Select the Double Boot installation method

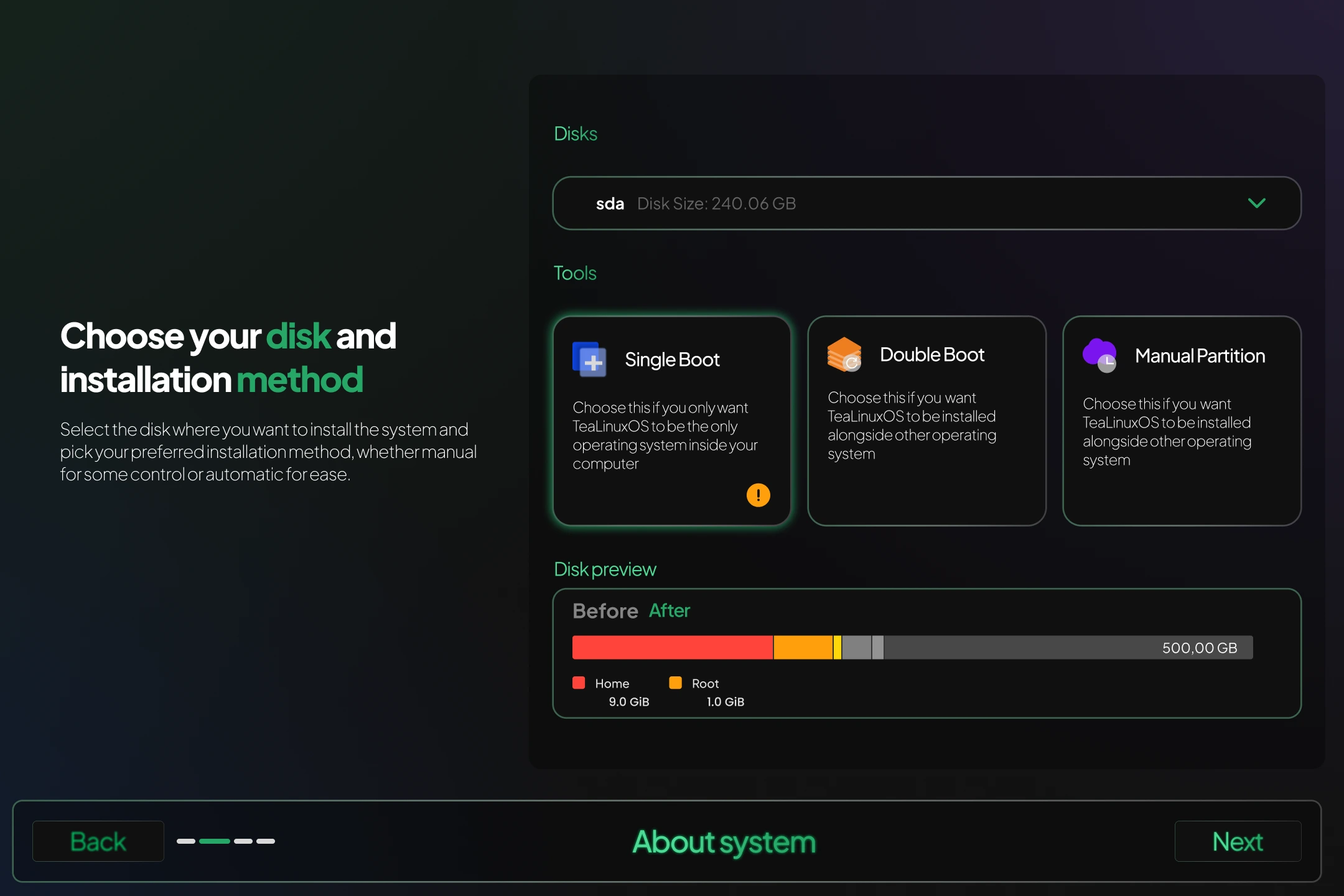coord(926,420)
